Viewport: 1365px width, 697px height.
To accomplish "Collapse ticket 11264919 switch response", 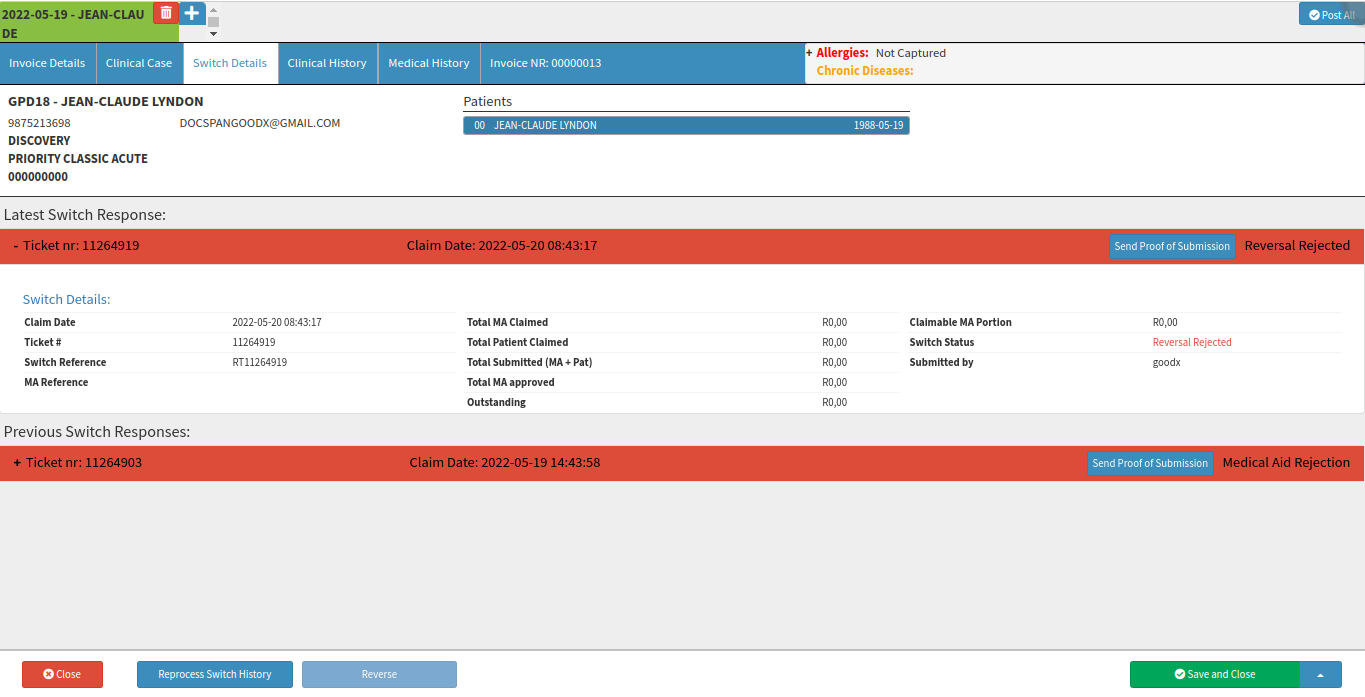I will [x=16, y=245].
